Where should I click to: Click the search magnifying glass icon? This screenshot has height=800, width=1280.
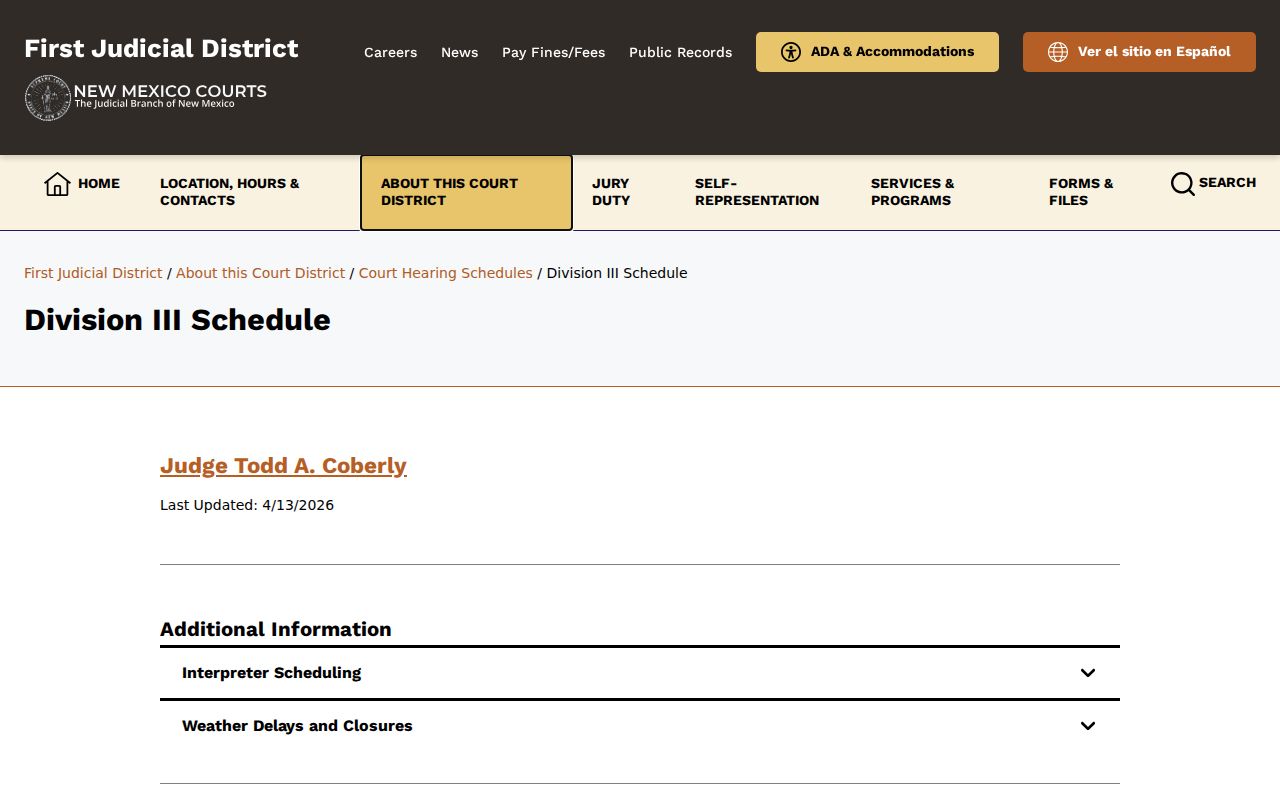pos(1182,184)
